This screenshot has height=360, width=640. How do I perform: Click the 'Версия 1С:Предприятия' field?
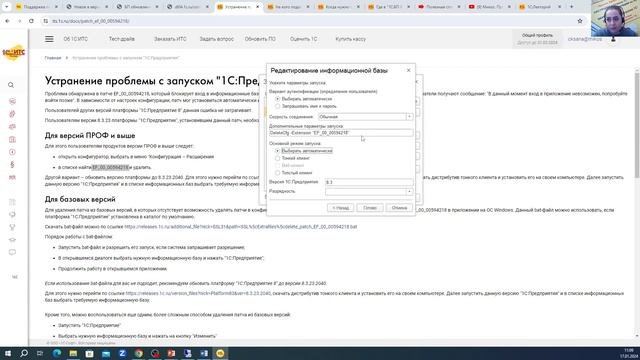(369, 182)
